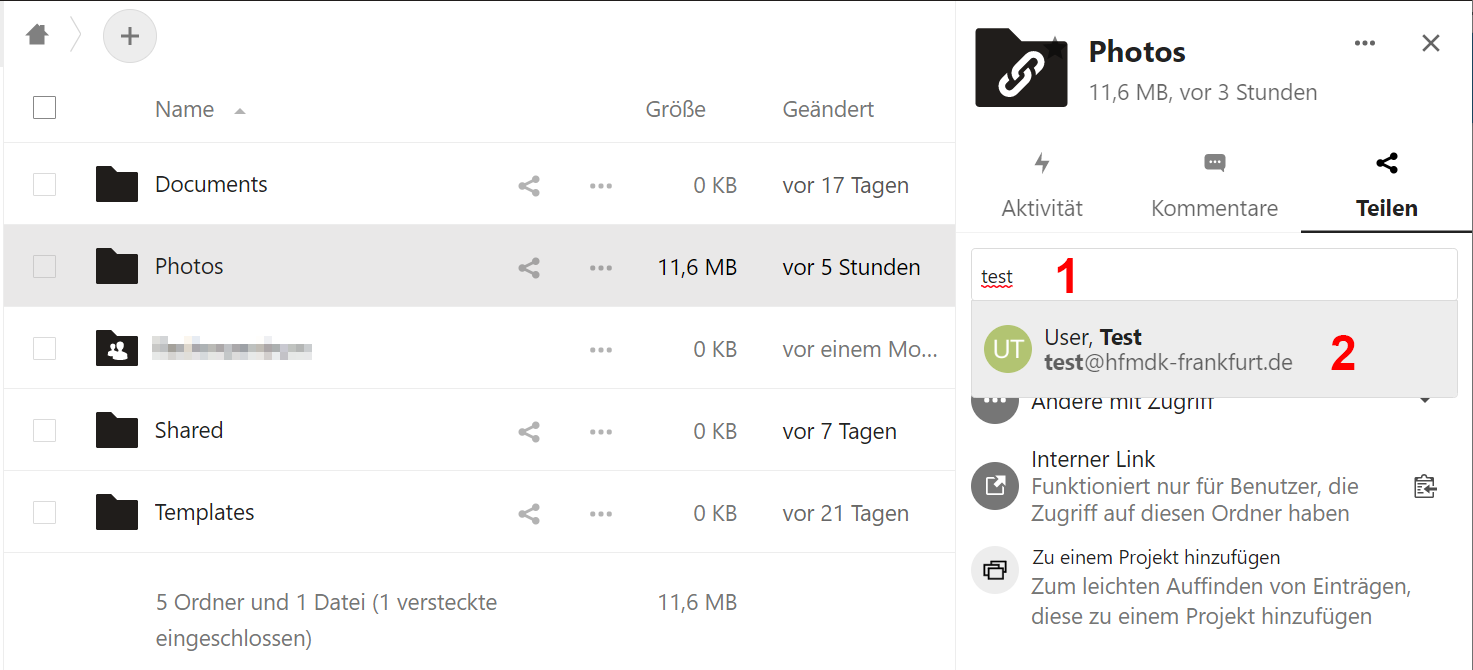Click Zu einem Projekt hinzufügen
The height and width of the screenshot is (670, 1473).
1156,557
